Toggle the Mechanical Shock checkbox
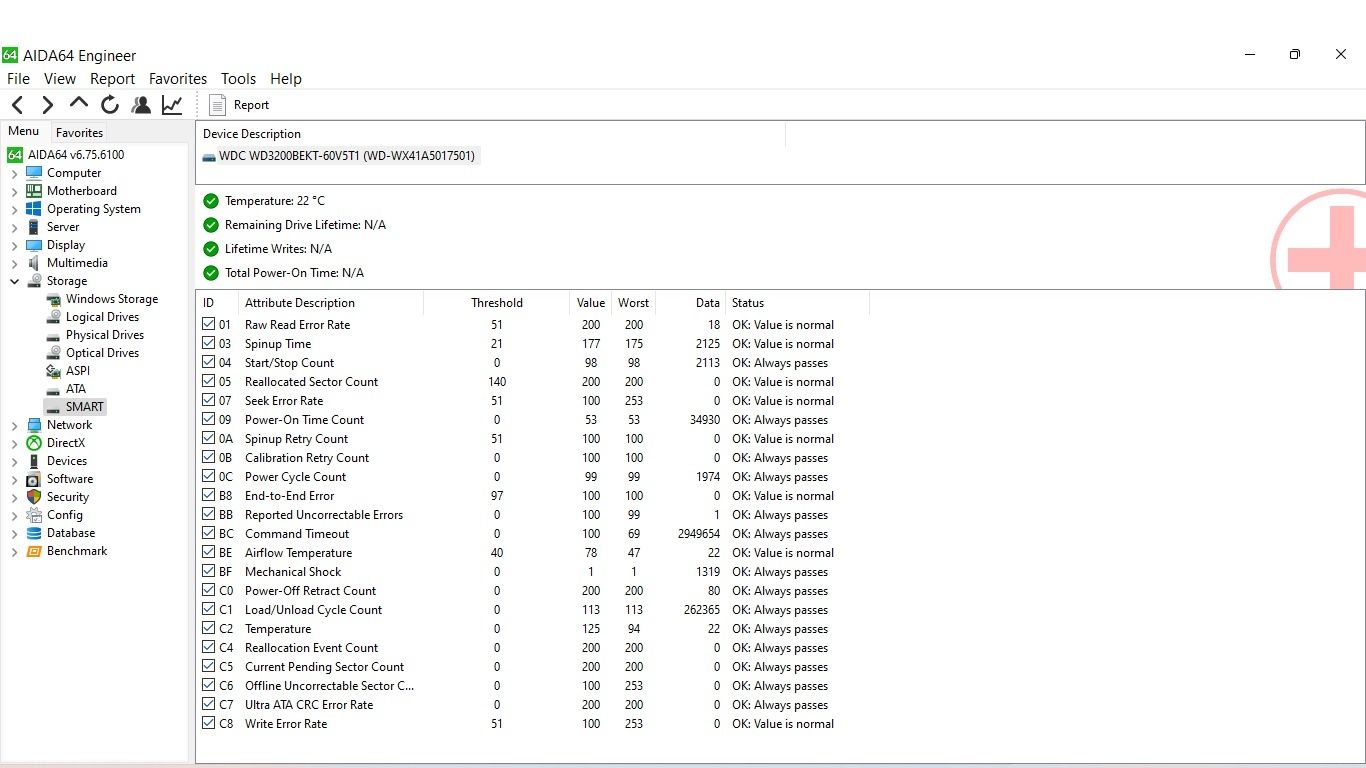This screenshot has height=768, width=1366. point(208,571)
